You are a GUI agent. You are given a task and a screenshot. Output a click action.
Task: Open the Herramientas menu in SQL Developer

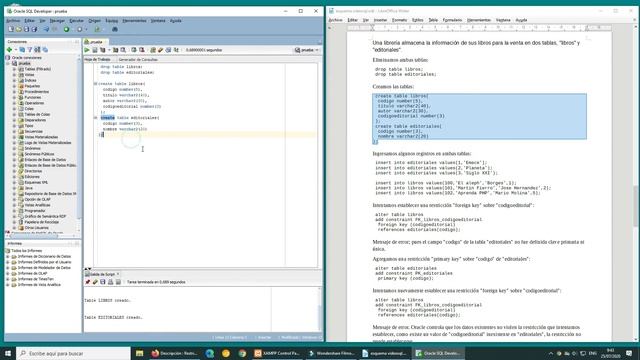(x=134, y=20)
